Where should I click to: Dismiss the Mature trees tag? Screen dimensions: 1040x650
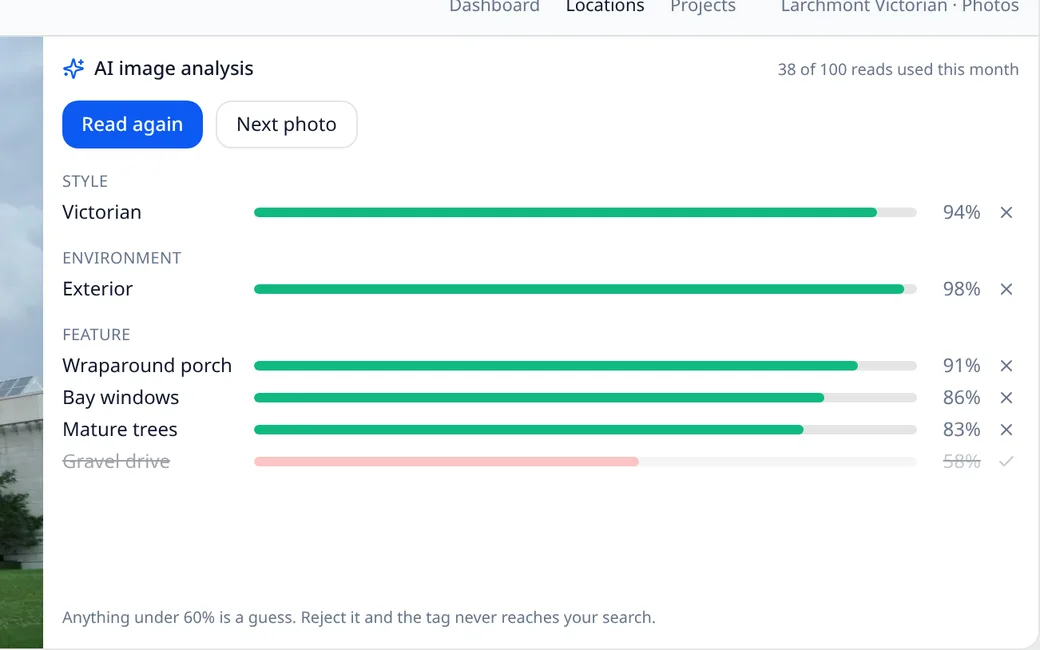(x=1006, y=430)
